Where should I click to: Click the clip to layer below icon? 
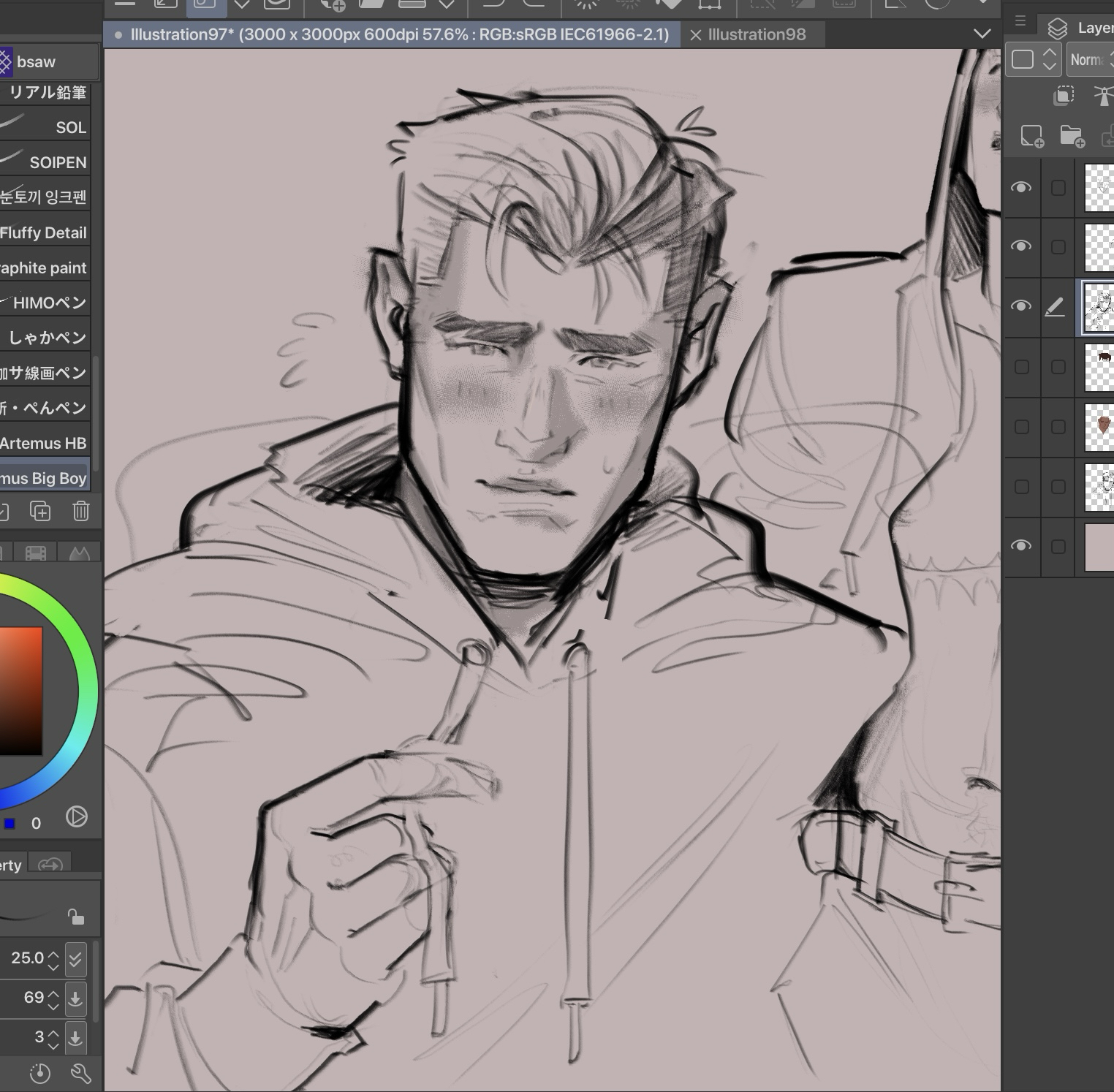click(1064, 96)
